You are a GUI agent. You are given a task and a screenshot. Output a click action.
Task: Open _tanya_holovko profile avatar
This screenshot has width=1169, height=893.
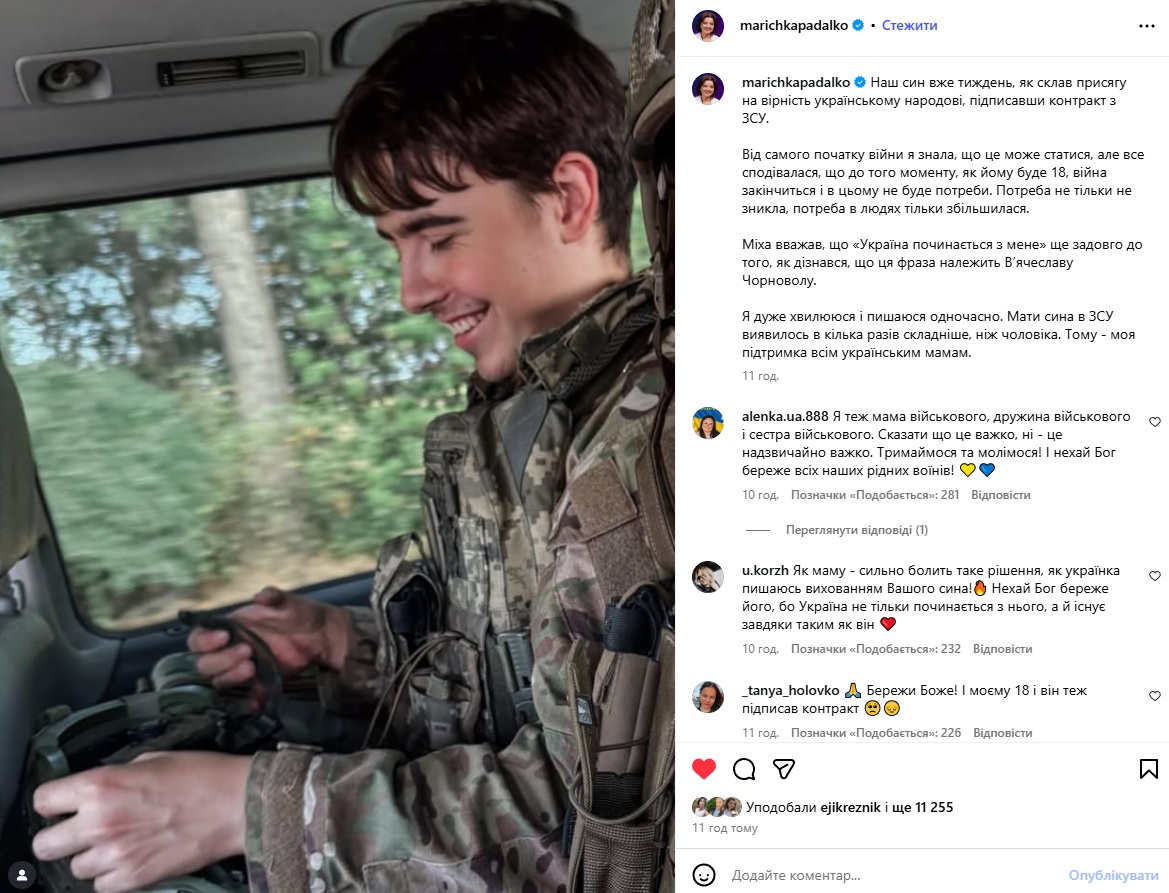coord(708,697)
